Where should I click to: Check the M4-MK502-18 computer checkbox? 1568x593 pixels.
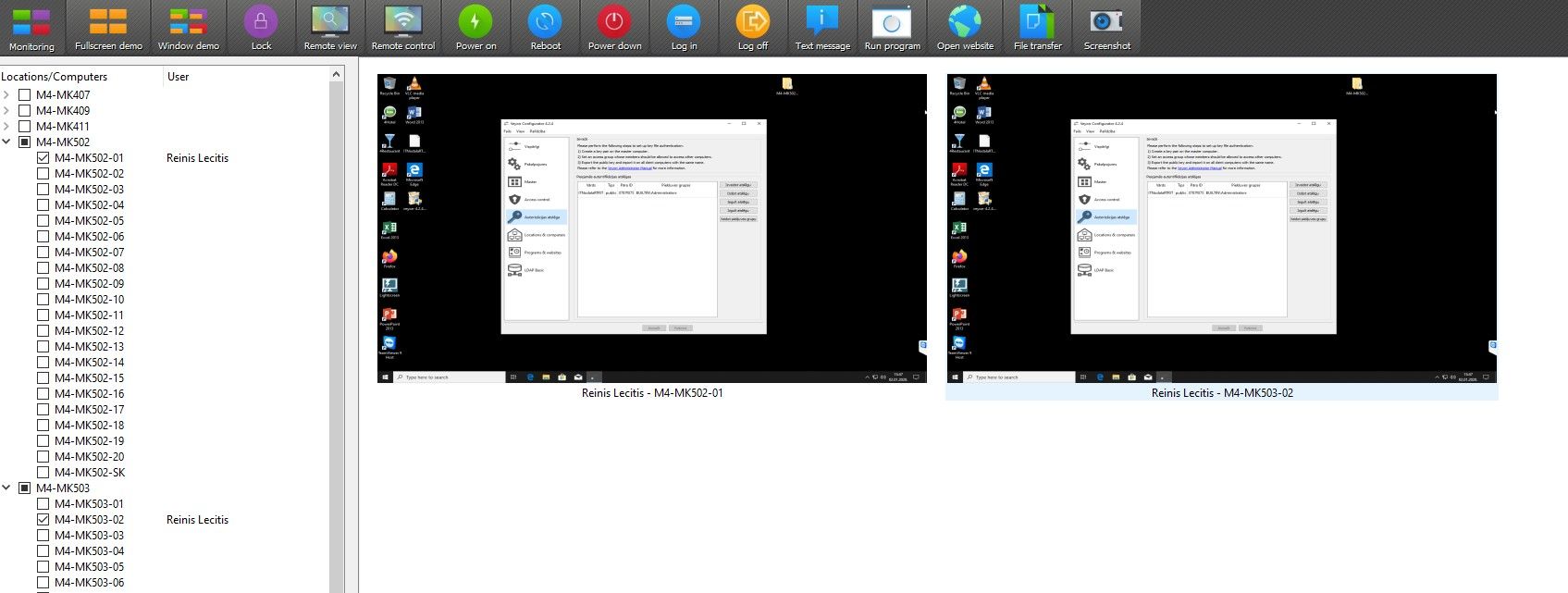[x=43, y=425]
